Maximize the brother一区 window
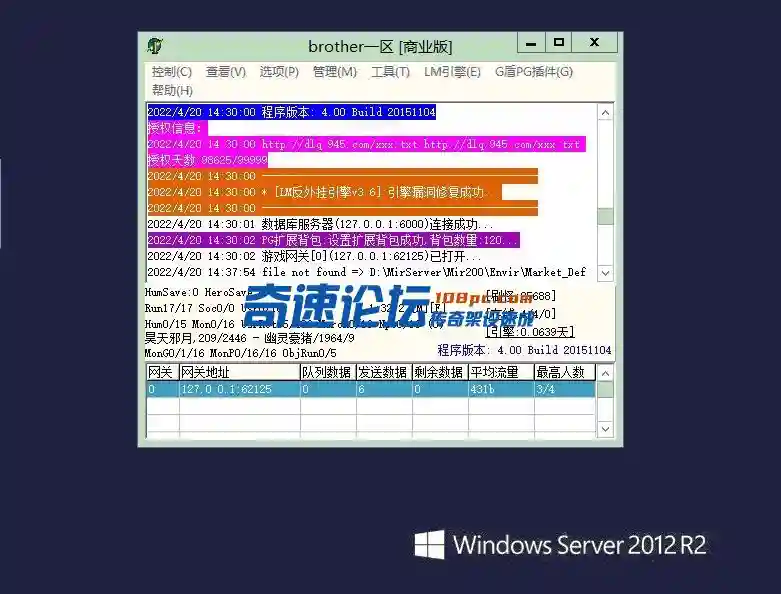 coord(558,43)
